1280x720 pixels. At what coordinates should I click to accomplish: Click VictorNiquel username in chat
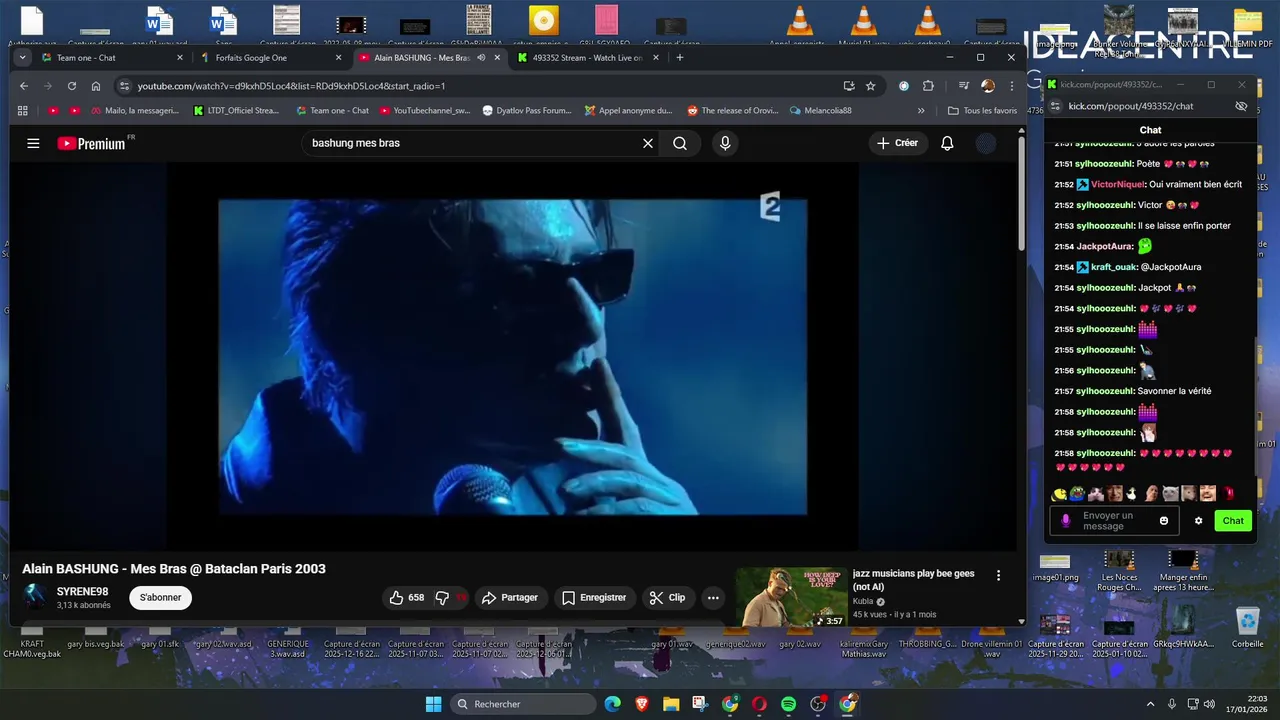tap(1117, 184)
